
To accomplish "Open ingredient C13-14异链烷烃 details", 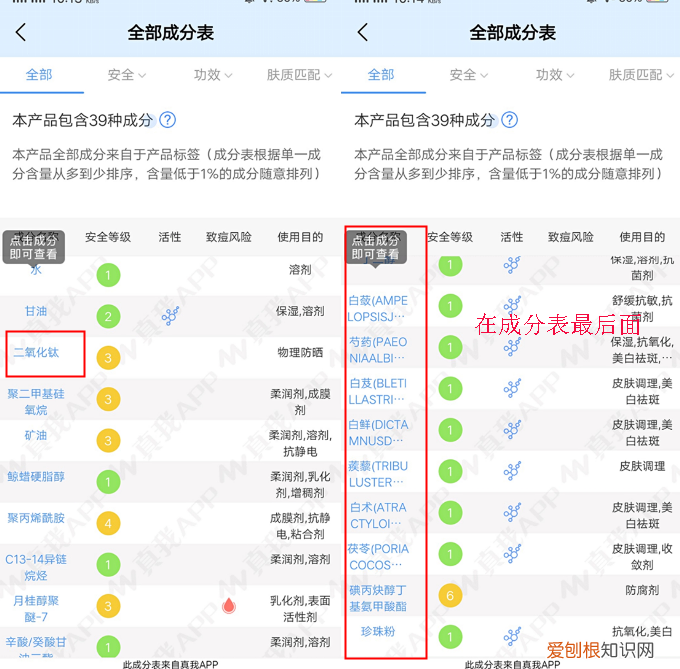I will point(36,567).
